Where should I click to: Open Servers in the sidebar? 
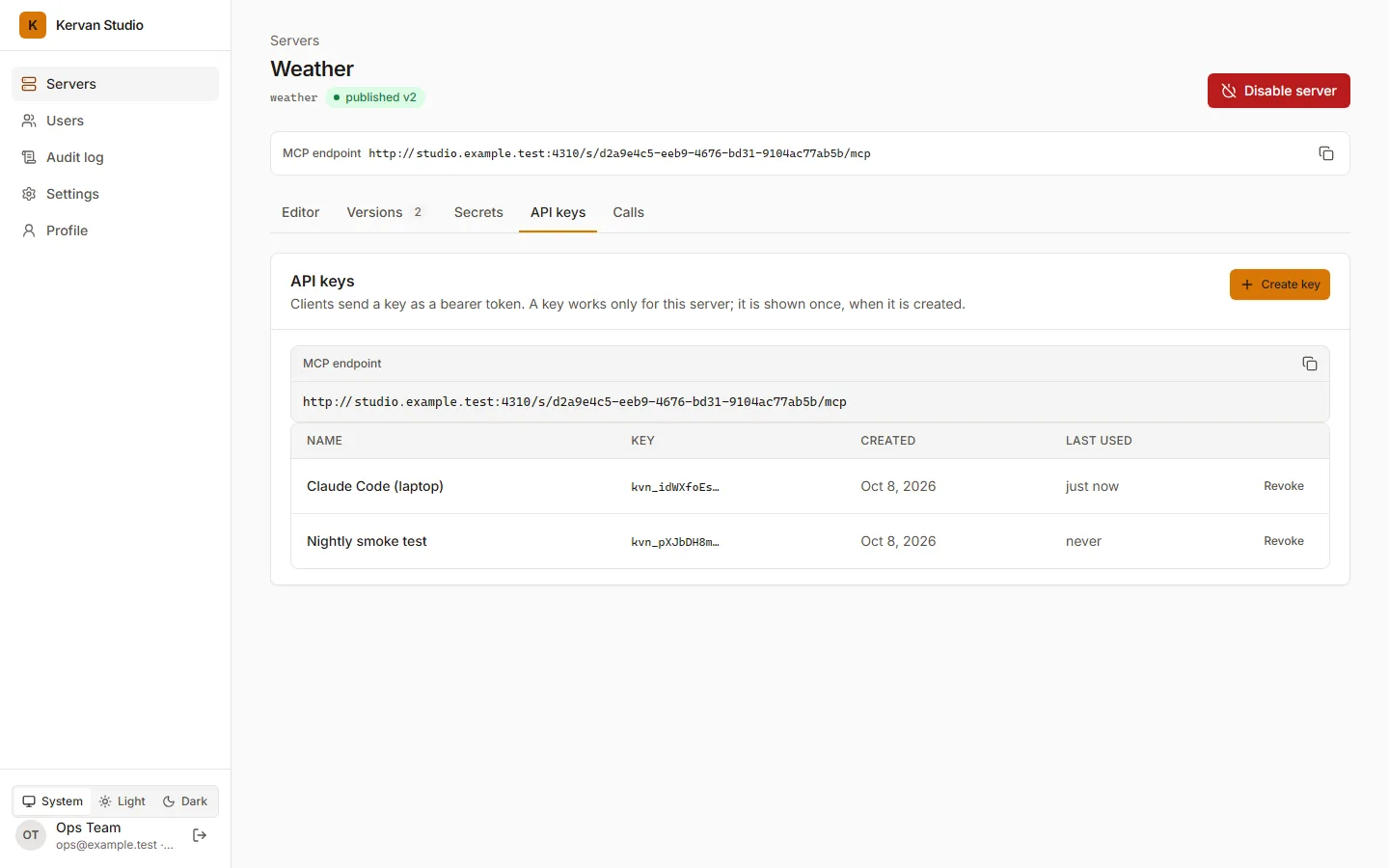[x=115, y=84]
